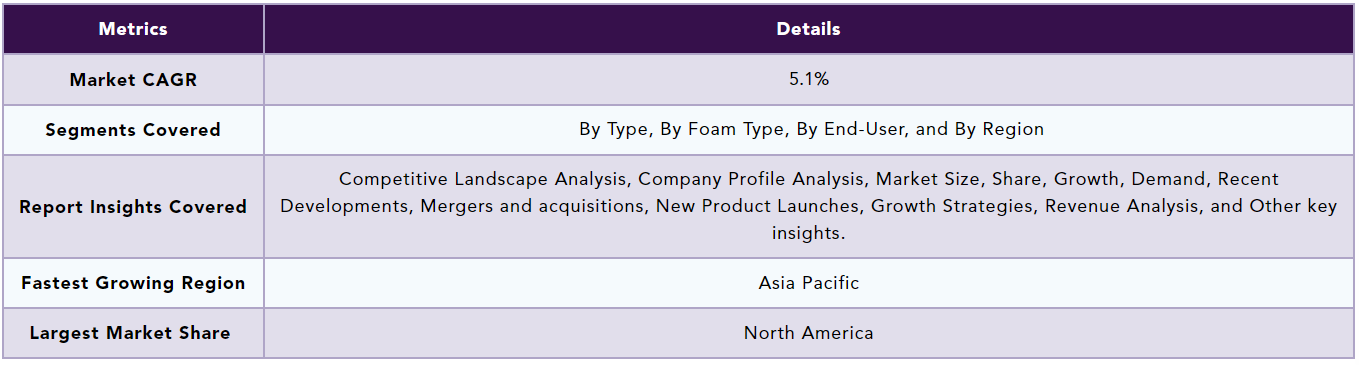Click the By Region text

click(1001, 129)
